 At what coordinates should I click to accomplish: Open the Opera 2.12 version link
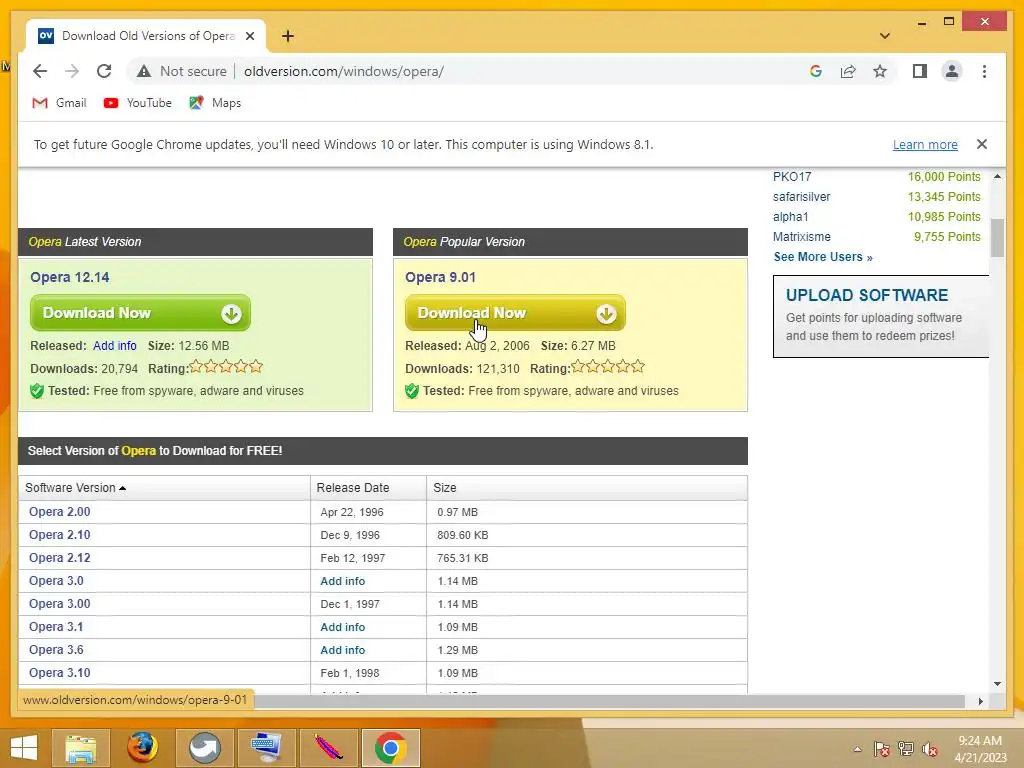59,558
